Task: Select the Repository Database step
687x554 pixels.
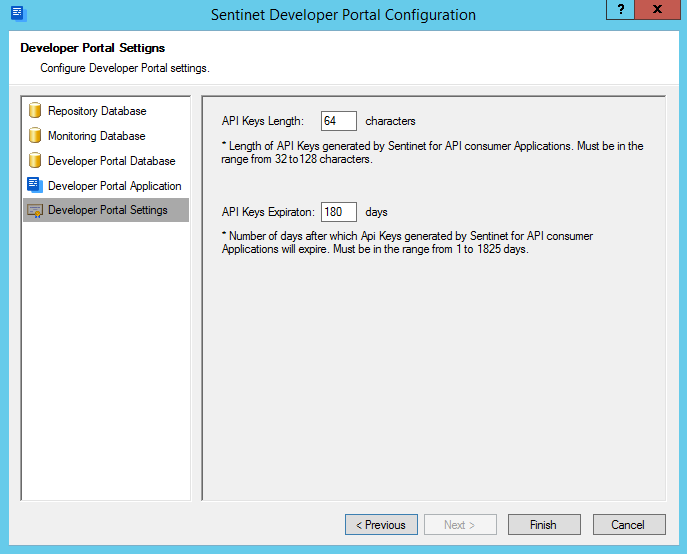Action: coord(106,110)
